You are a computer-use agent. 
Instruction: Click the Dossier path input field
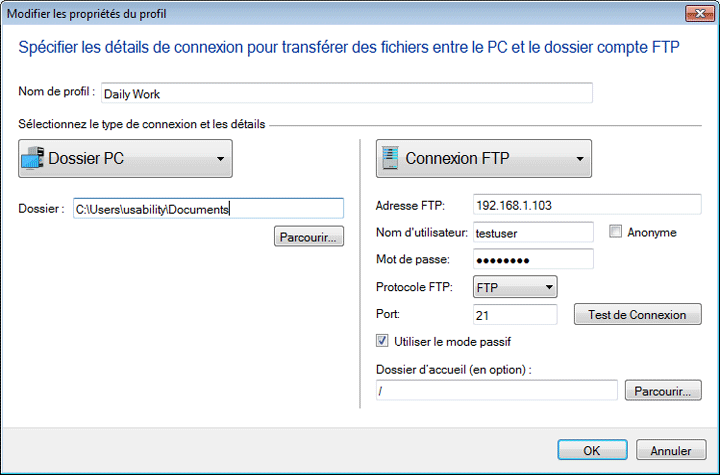[x=208, y=208]
